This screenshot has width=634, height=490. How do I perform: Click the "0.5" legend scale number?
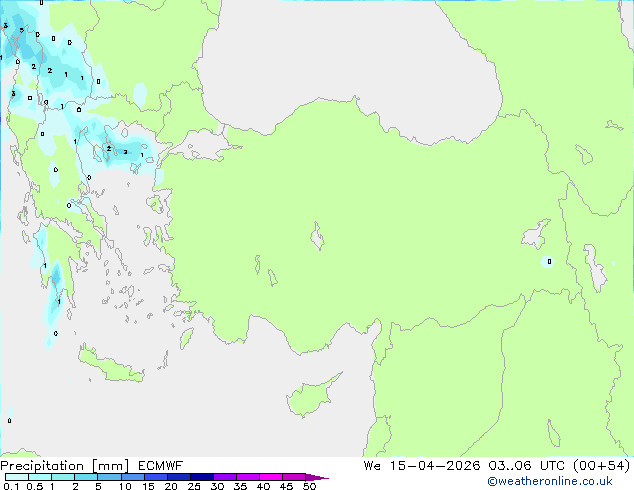[x=35, y=486]
